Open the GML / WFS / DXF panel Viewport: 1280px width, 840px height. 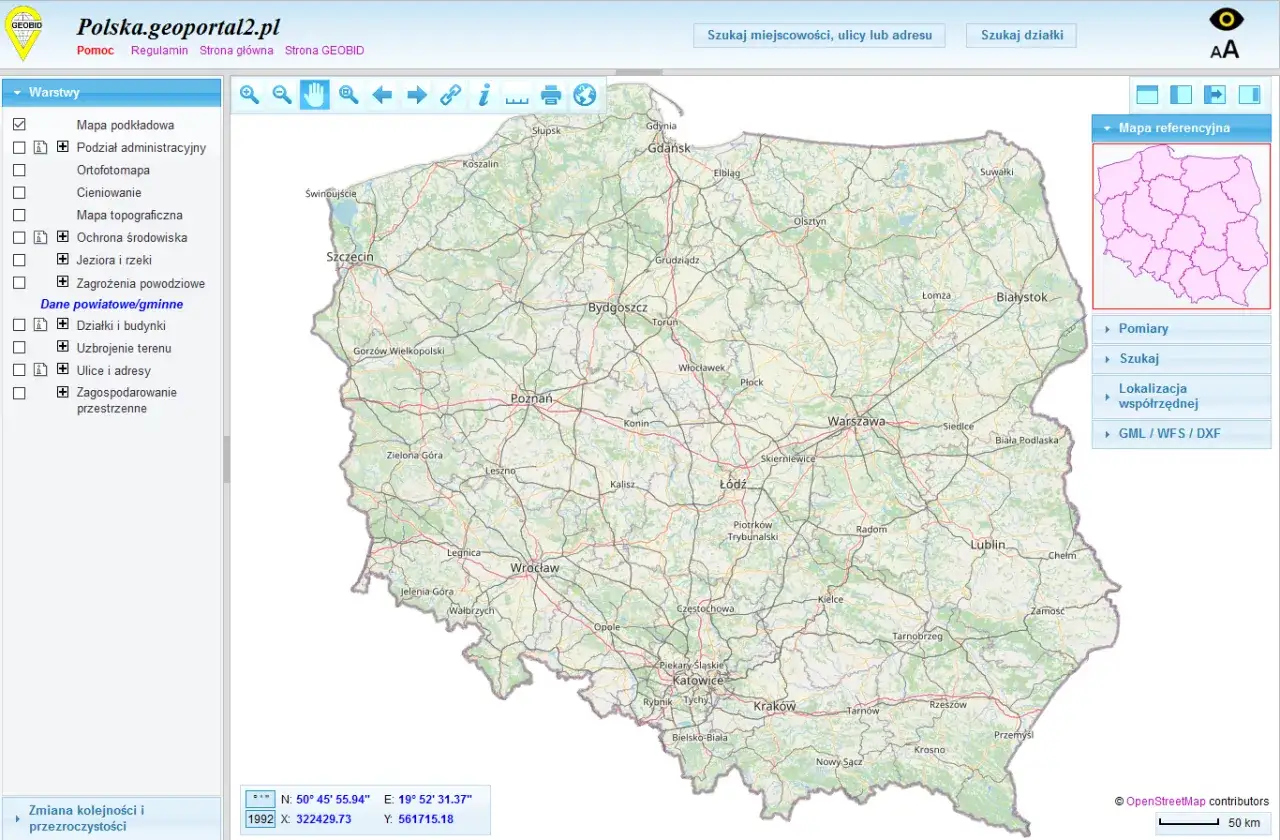coord(1181,434)
